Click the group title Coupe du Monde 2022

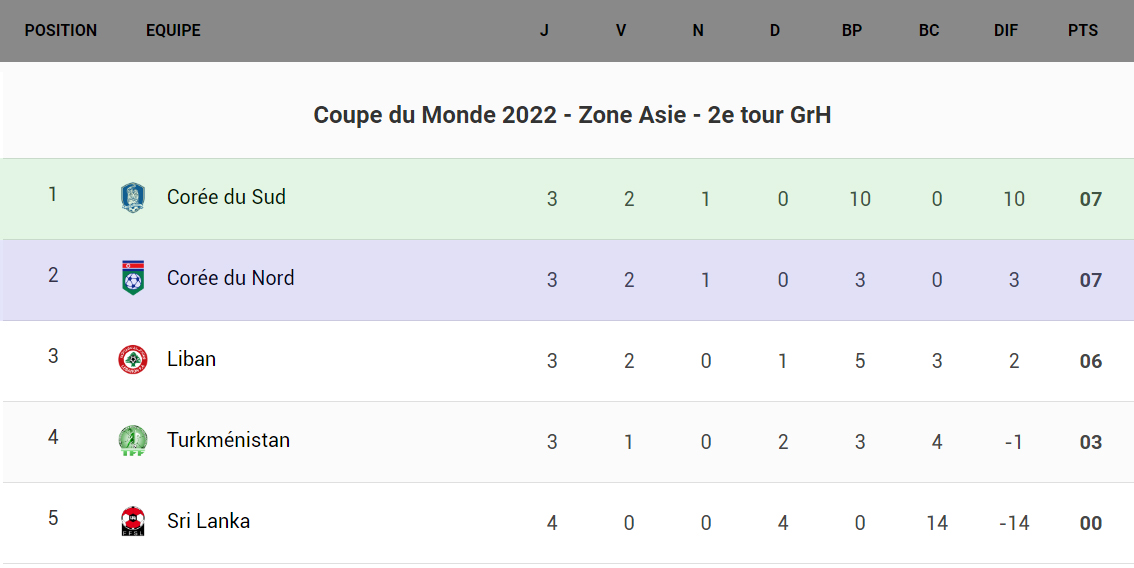coord(572,115)
